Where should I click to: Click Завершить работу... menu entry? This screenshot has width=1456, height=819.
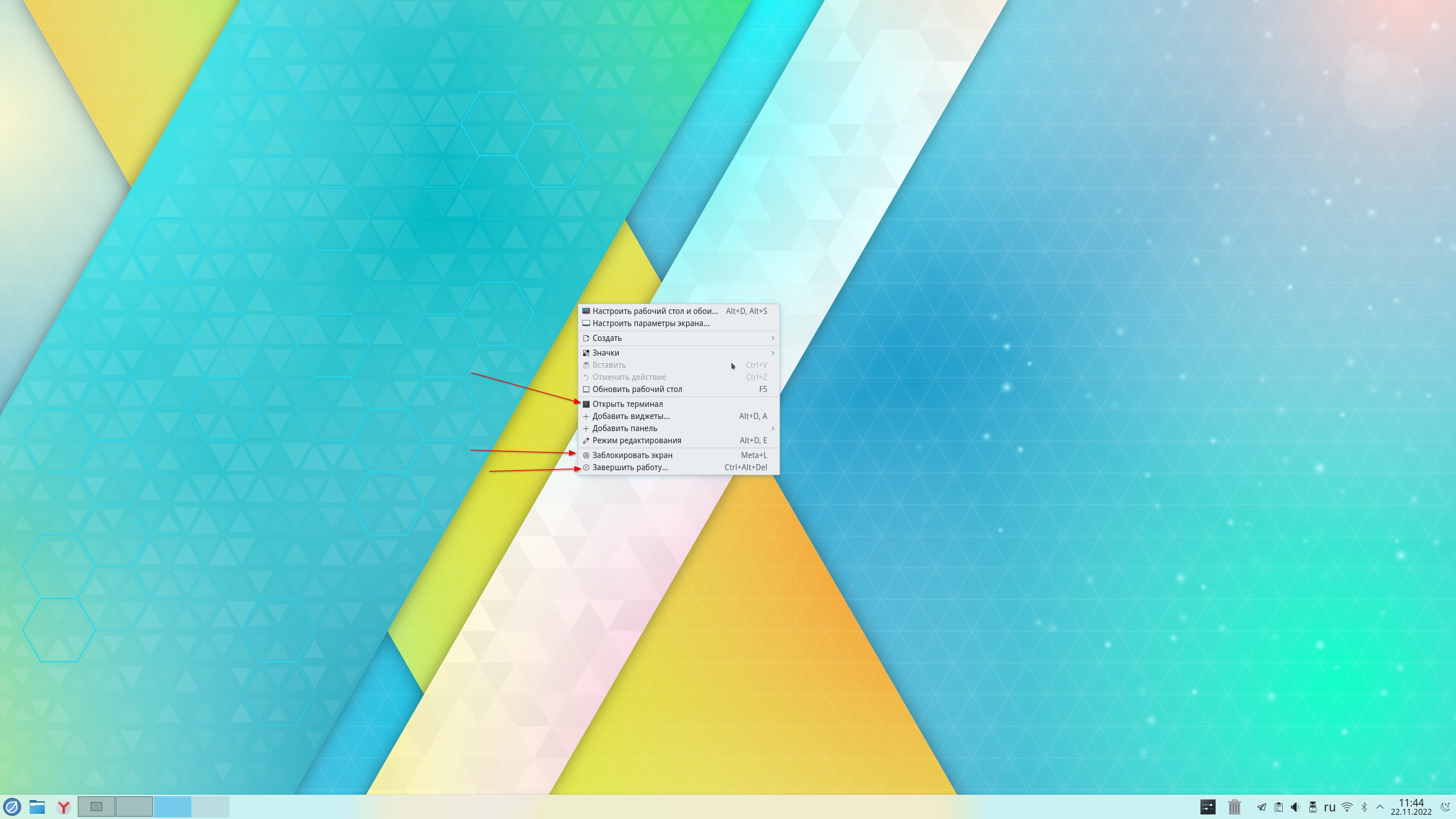click(630, 468)
